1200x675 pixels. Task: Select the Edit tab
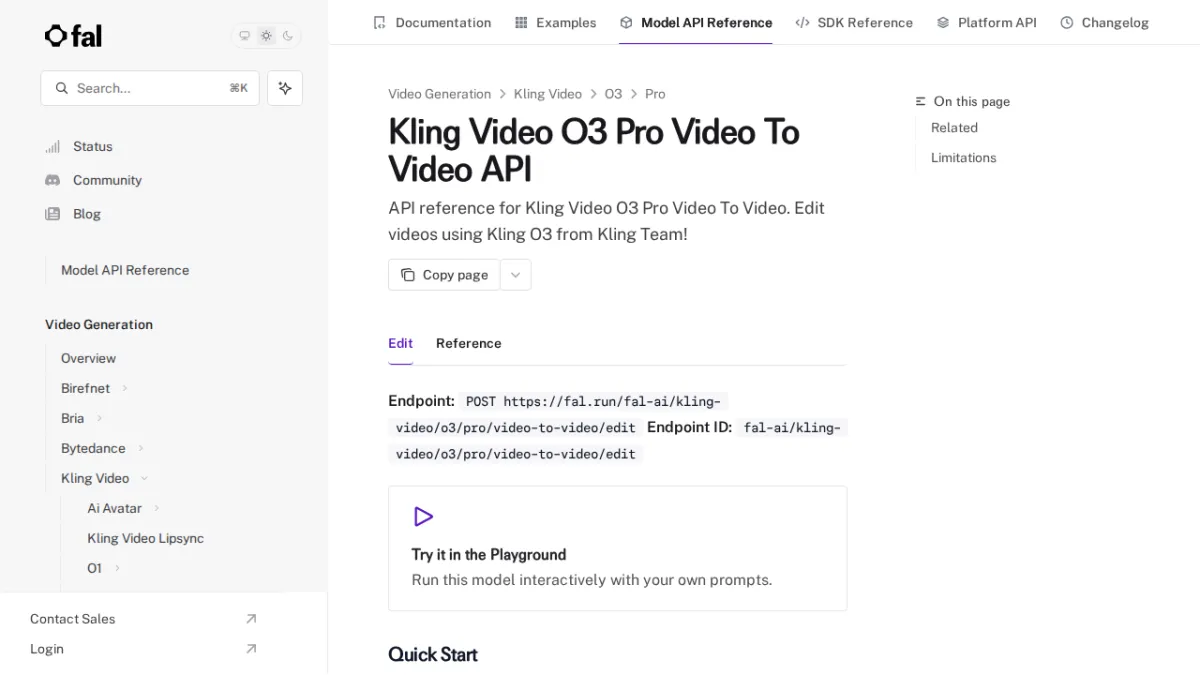point(400,343)
